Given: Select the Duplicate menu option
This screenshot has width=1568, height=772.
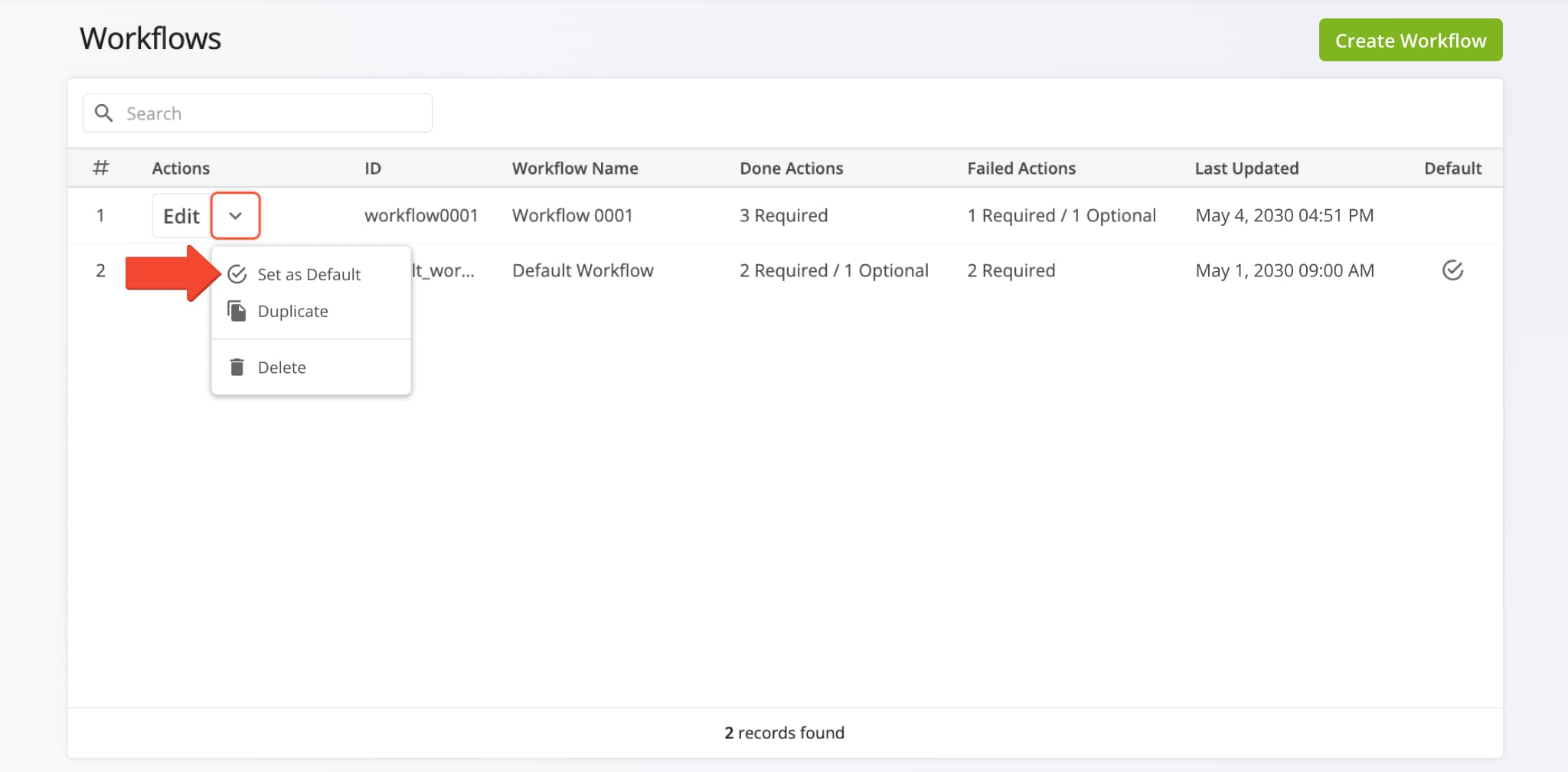Looking at the screenshot, I should coord(292,311).
